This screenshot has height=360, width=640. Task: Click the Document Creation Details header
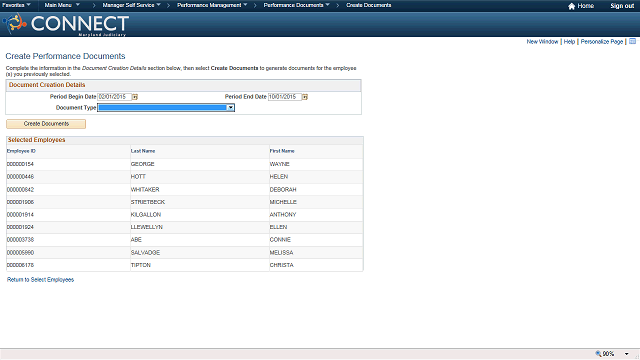(47, 85)
